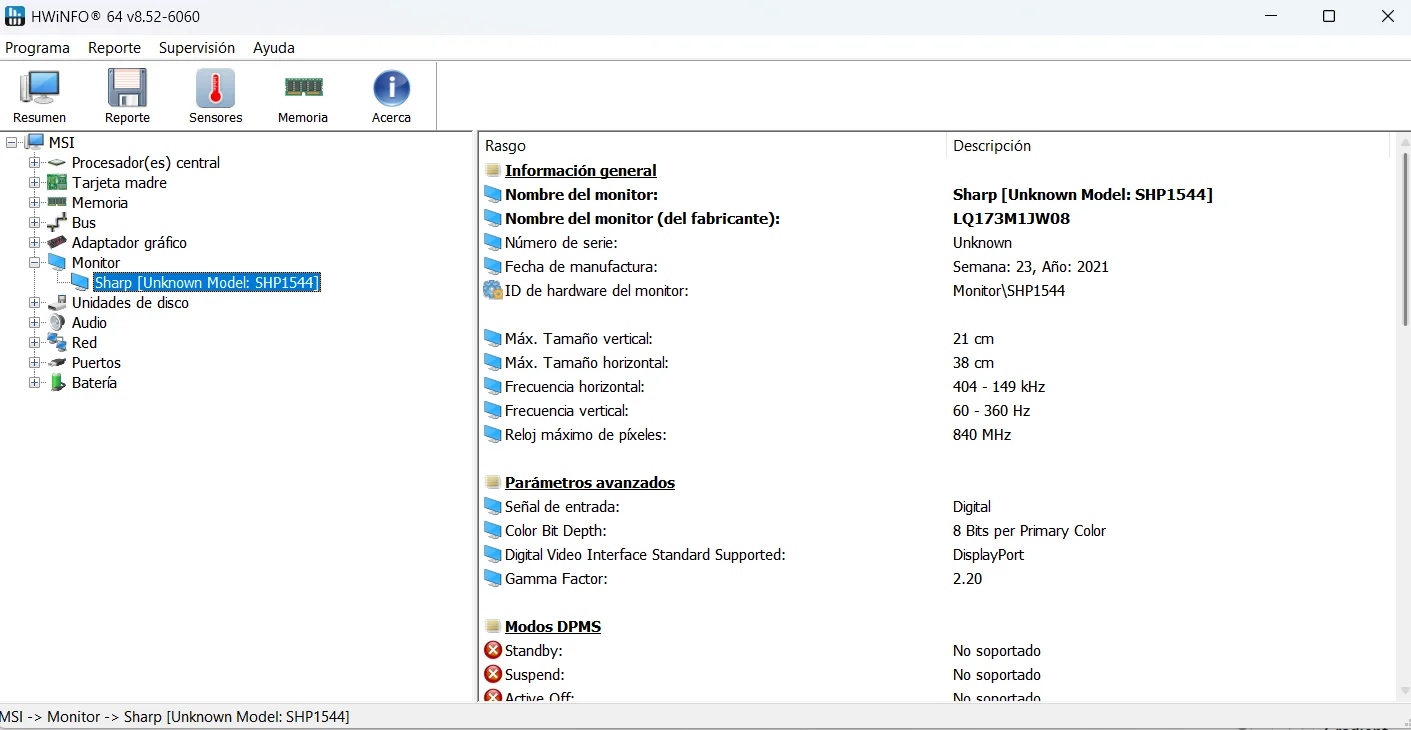Expand the Procesador(es) central node

click(x=35, y=162)
